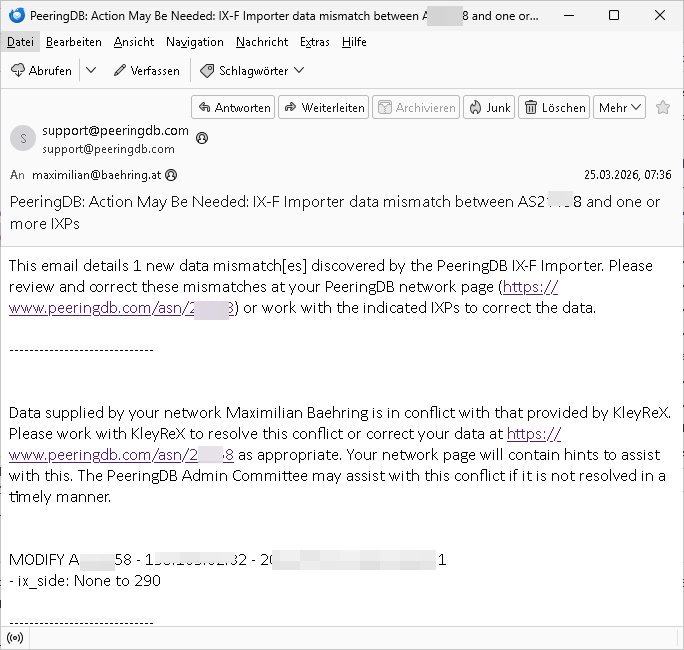Compose a new message with Verfassen

coord(146,70)
